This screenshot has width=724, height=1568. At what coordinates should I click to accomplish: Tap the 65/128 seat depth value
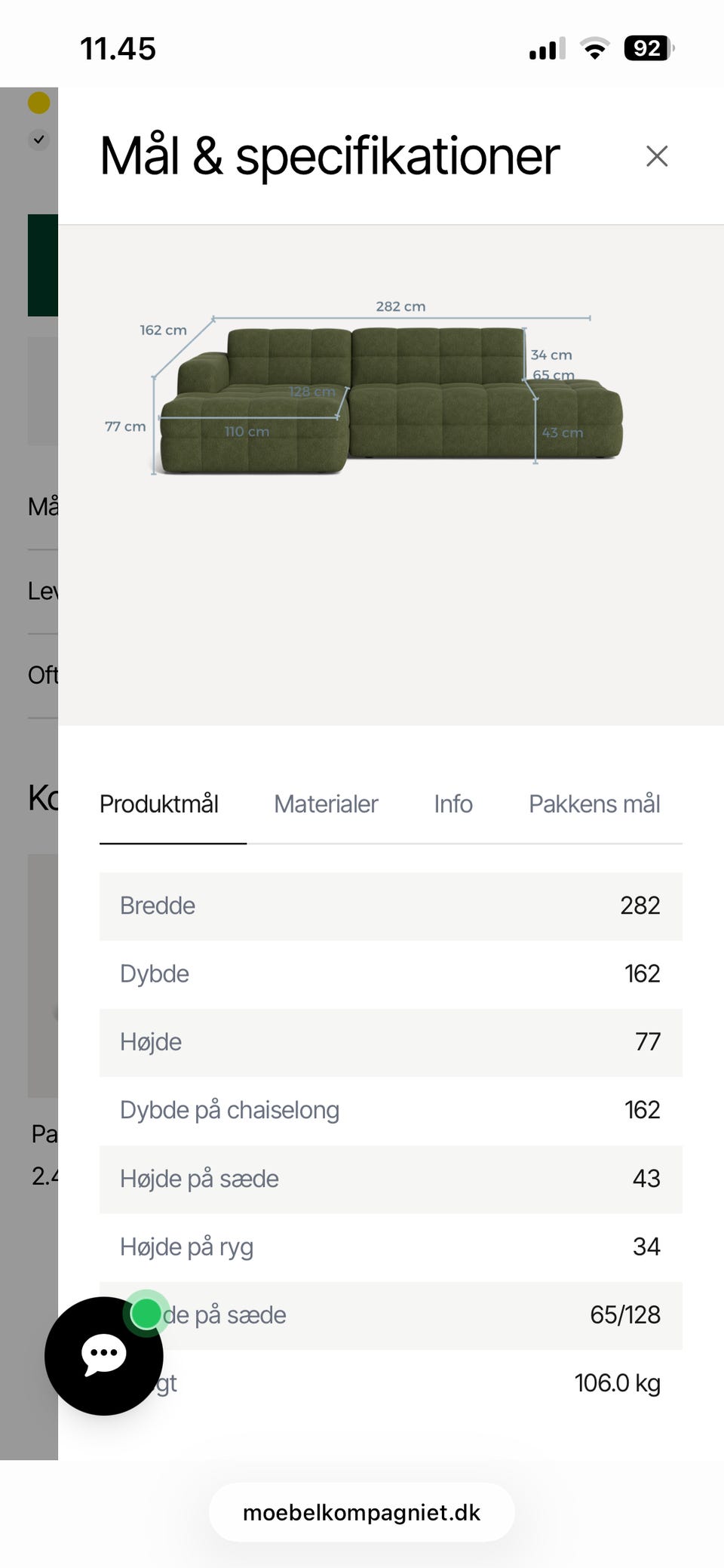(624, 1315)
